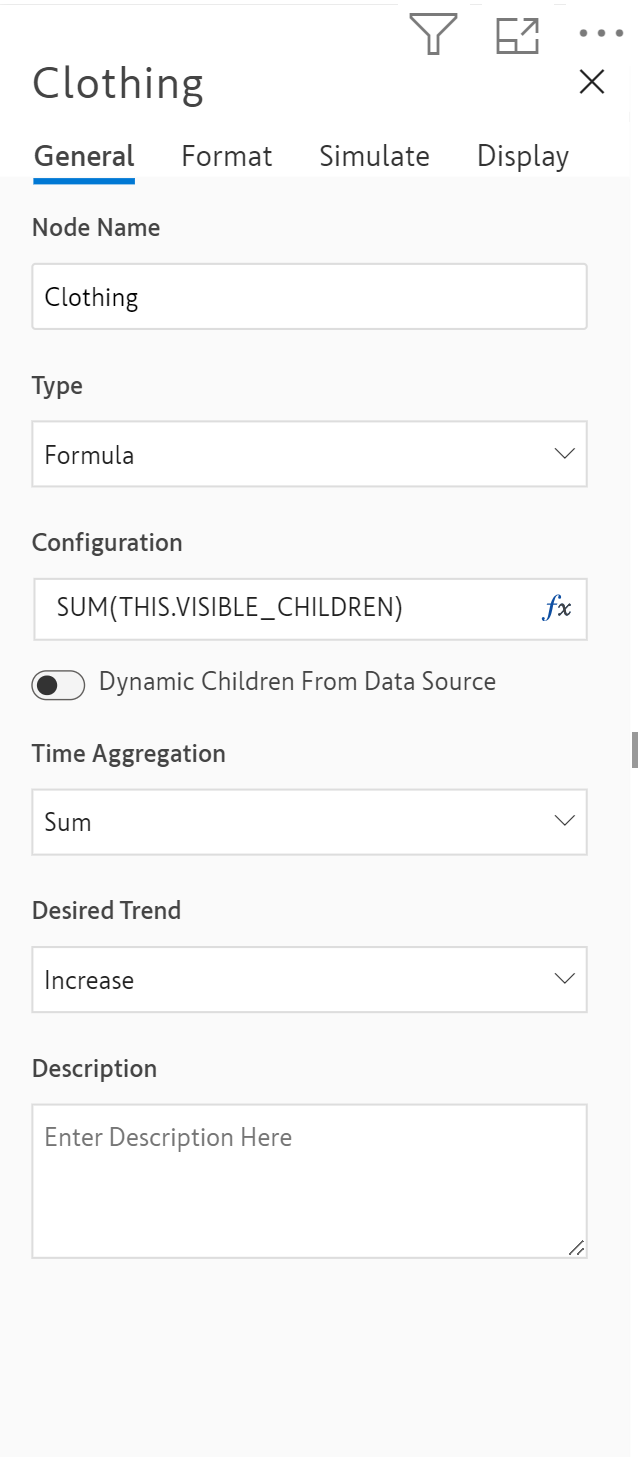
Task: Click the Description text area
Action: pyautogui.click(x=309, y=1180)
